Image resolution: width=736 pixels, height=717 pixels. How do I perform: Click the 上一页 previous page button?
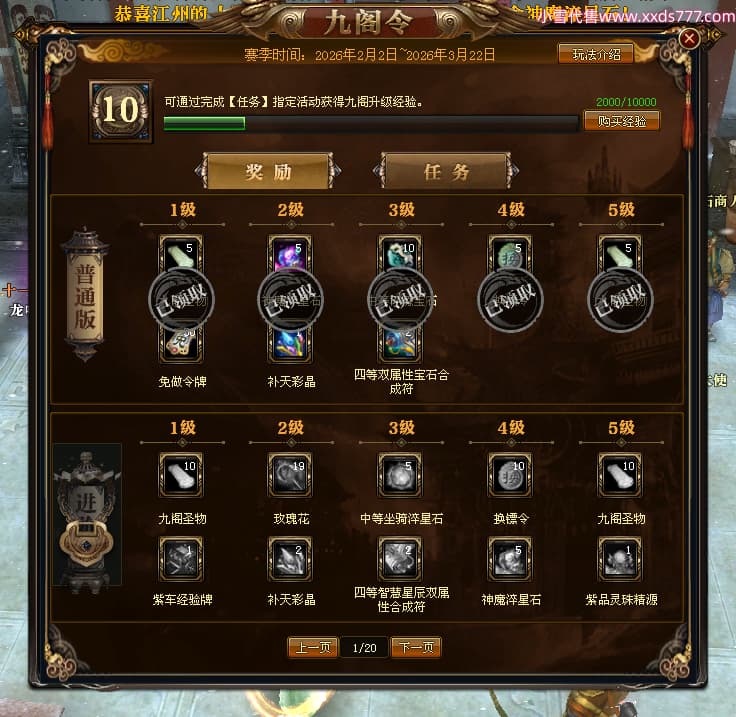tap(313, 648)
